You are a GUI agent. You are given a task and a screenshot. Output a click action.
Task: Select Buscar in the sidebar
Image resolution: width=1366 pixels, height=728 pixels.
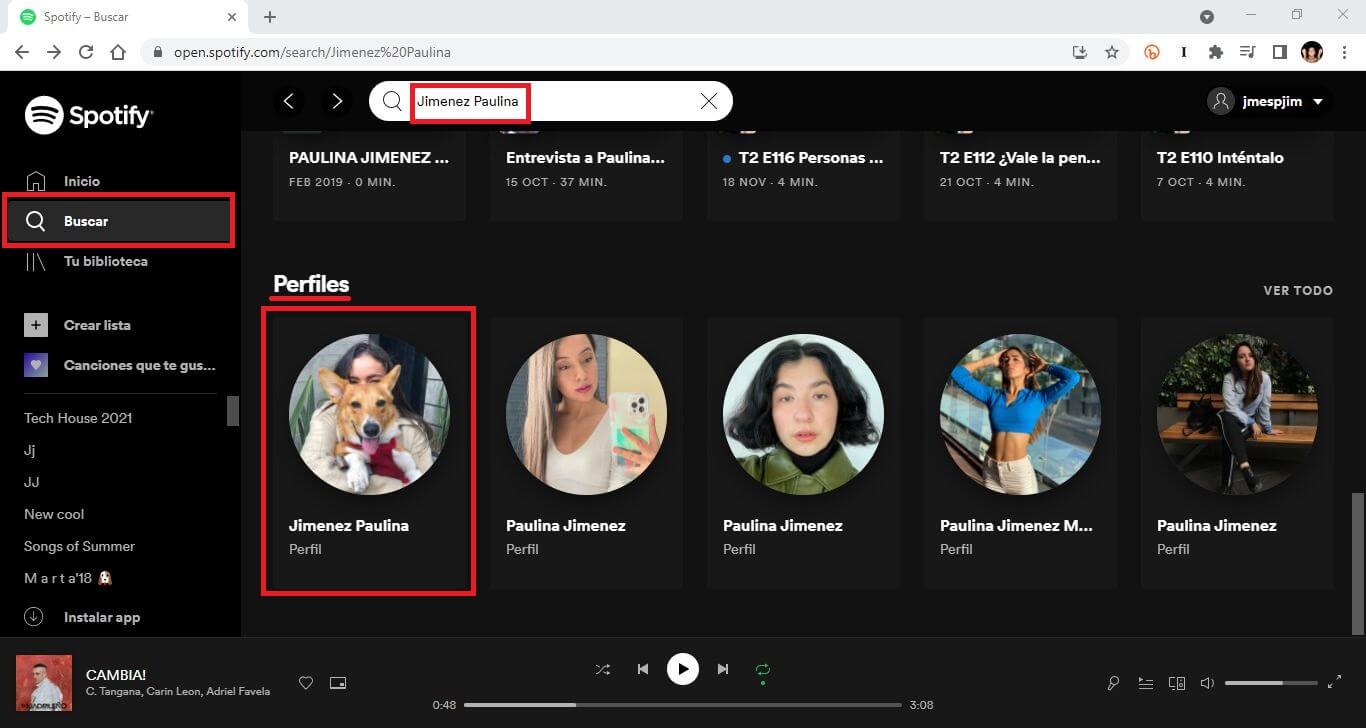(119, 221)
